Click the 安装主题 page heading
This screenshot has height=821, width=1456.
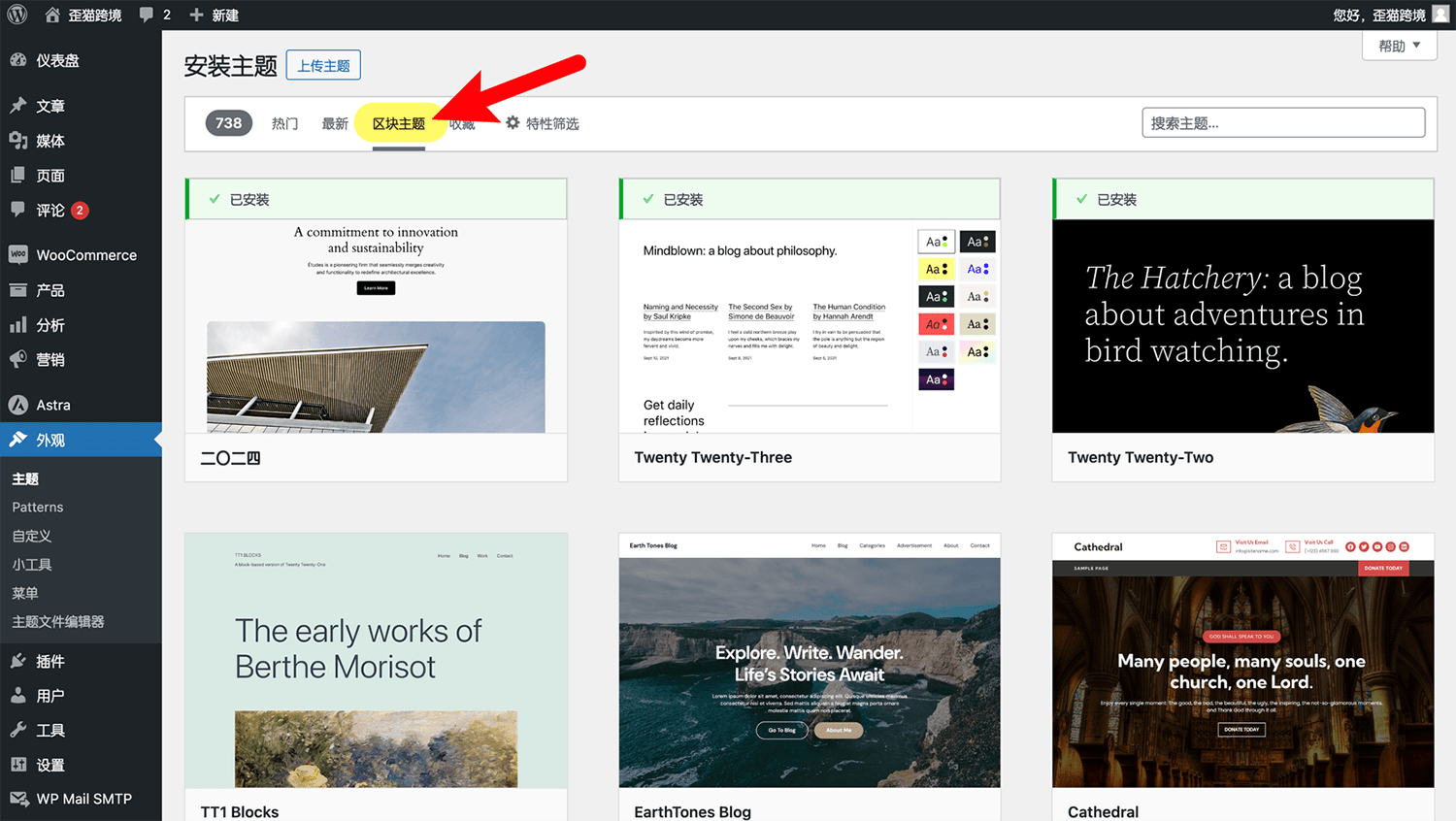click(x=231, y=66)
